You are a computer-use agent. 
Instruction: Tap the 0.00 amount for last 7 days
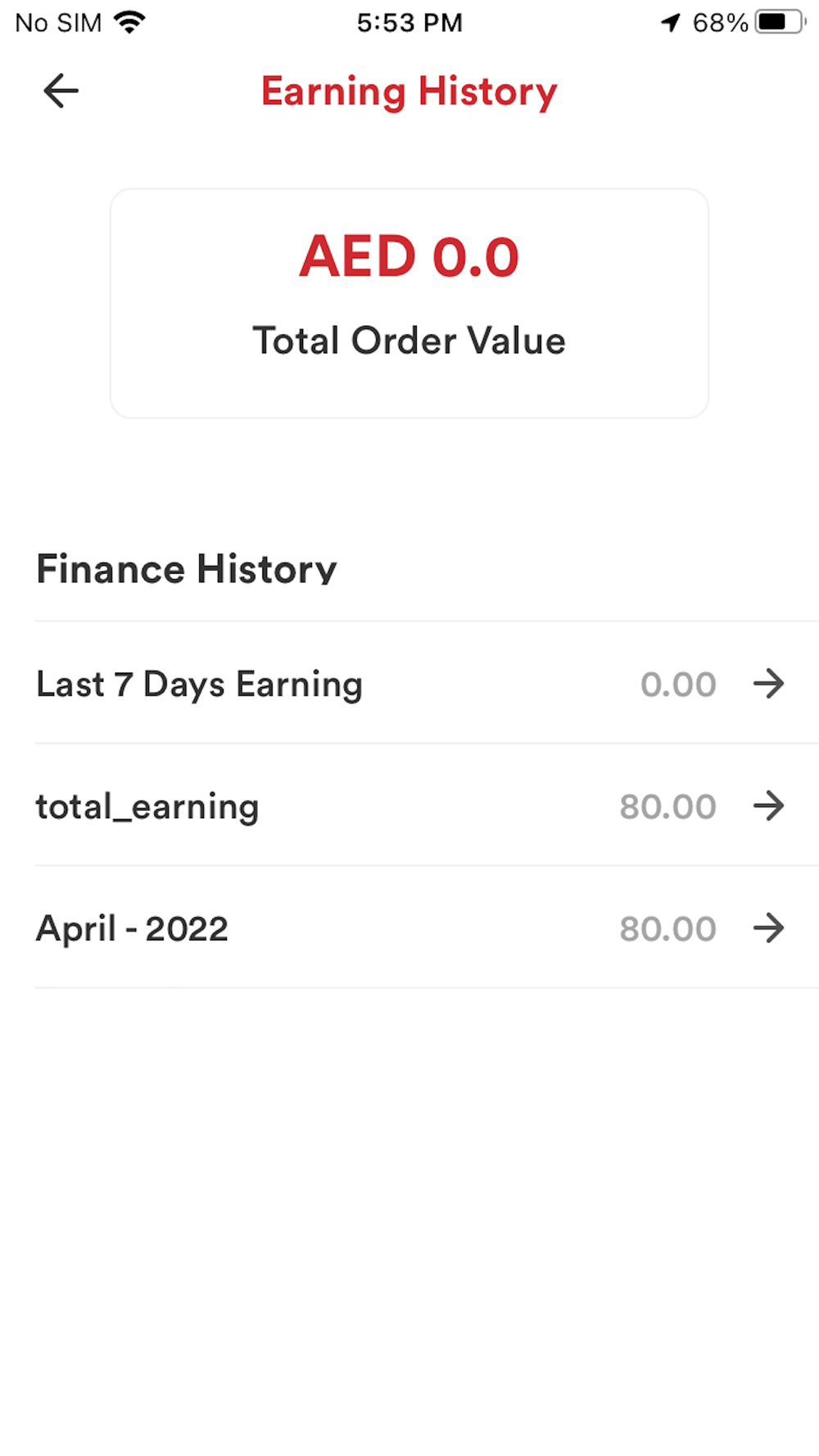click(678, 685)
